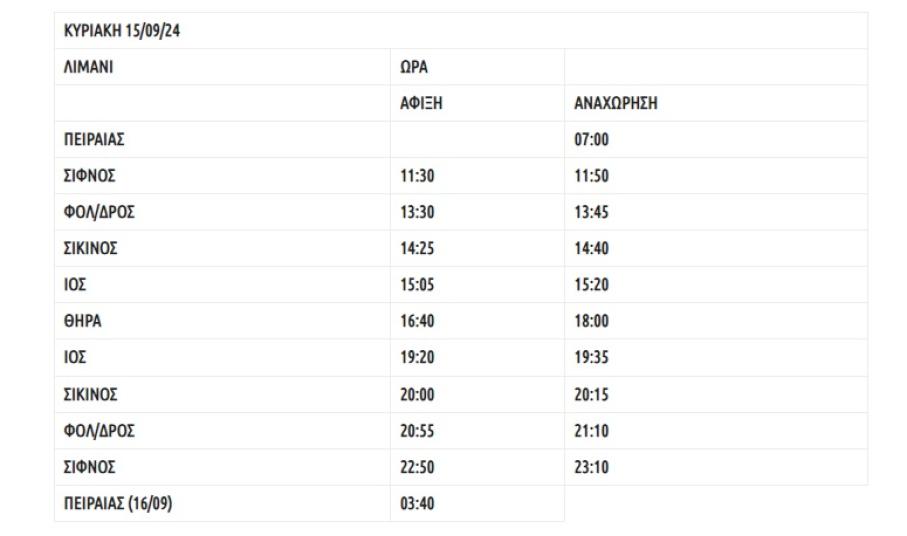Screen dimensions: 907x536
Task: Click the 19:35 departure time cell
Action: click(590, 358)
